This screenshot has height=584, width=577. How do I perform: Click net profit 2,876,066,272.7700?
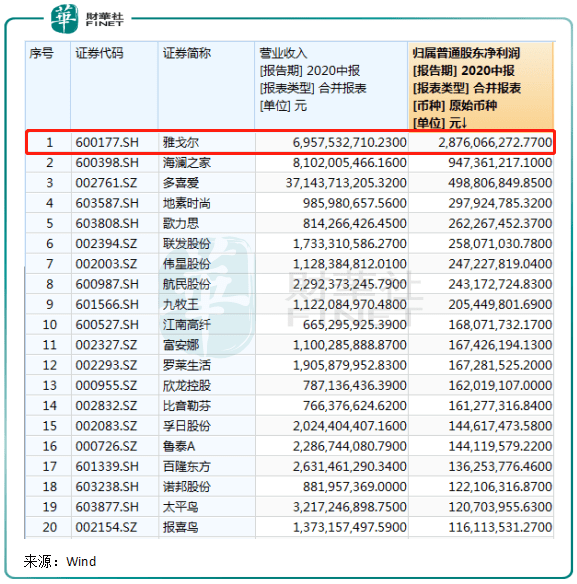(495, 142)
